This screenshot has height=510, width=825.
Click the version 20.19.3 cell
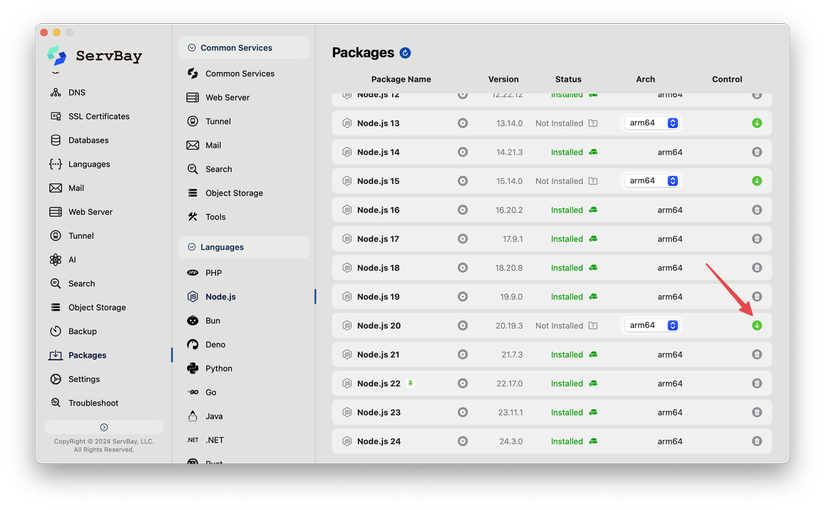click(x=509, y=326)
